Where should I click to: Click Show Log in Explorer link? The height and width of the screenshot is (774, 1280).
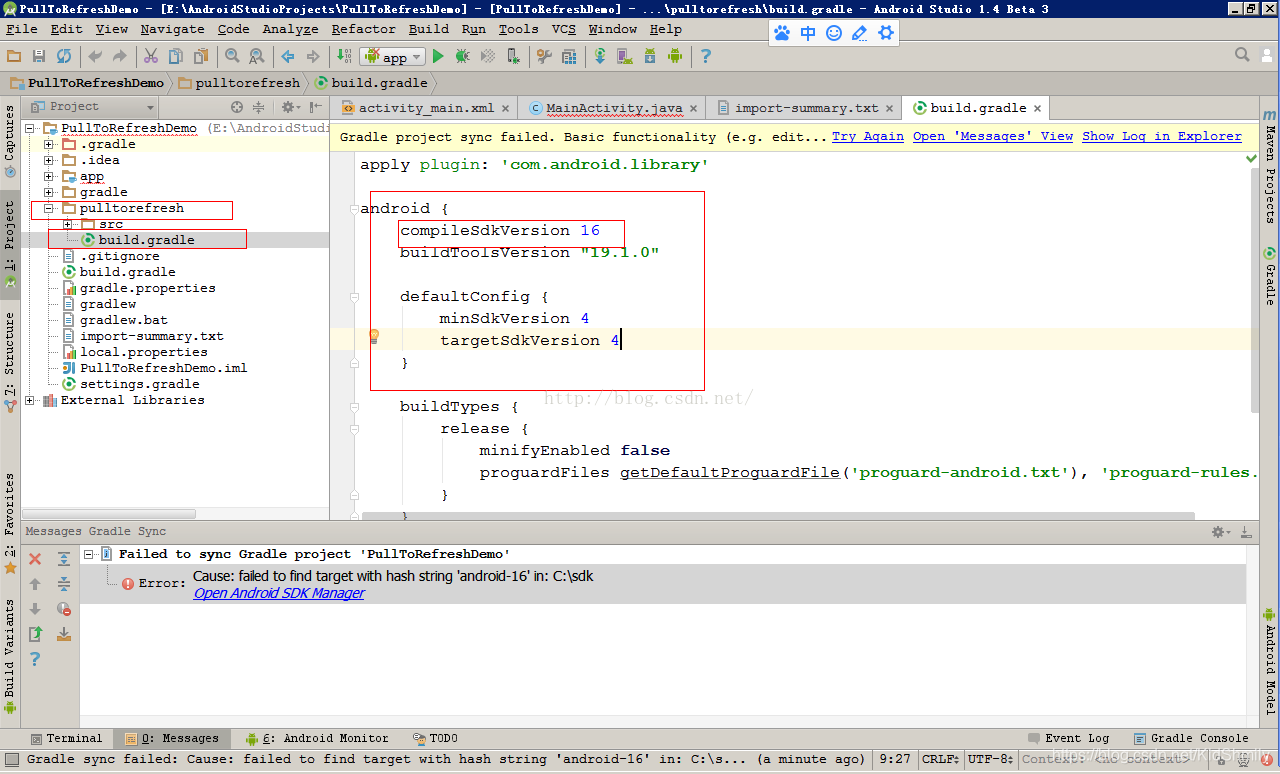tap(1162, 136)
